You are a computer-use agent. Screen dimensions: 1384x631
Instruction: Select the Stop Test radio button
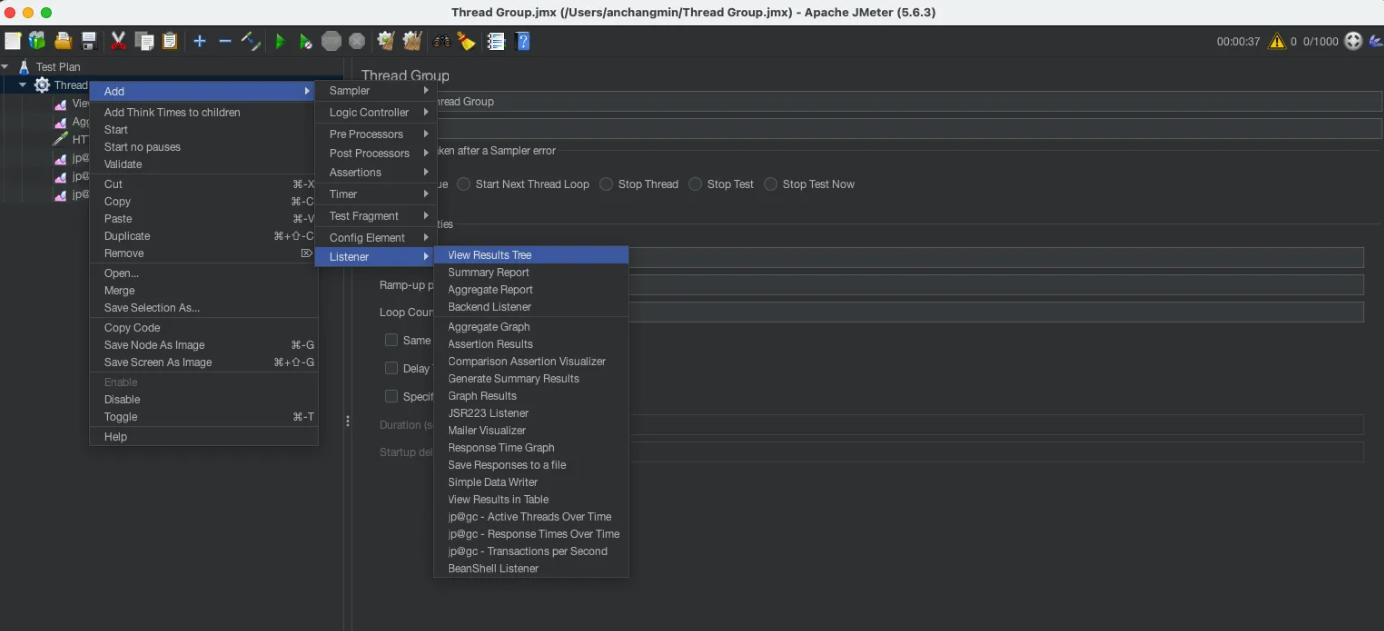(695, 184)
